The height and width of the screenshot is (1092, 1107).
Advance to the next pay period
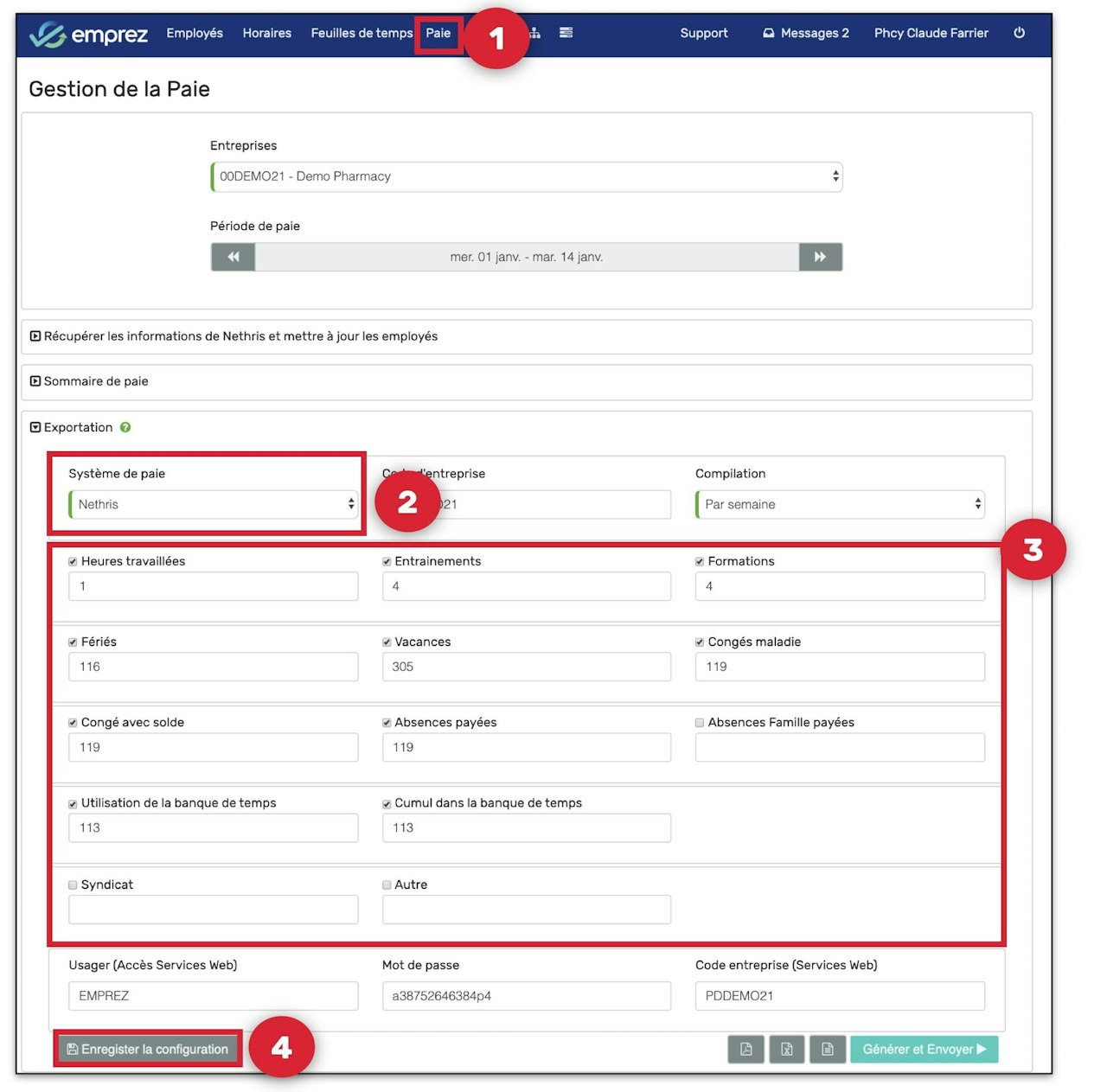pos(820,257)
